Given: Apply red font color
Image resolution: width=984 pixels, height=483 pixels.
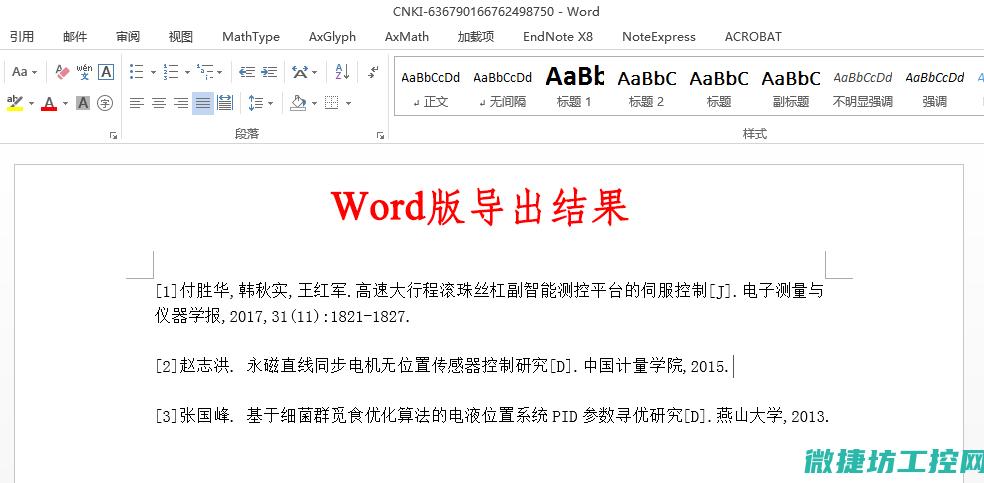Looking at the screenshot, I should [49, 103].
